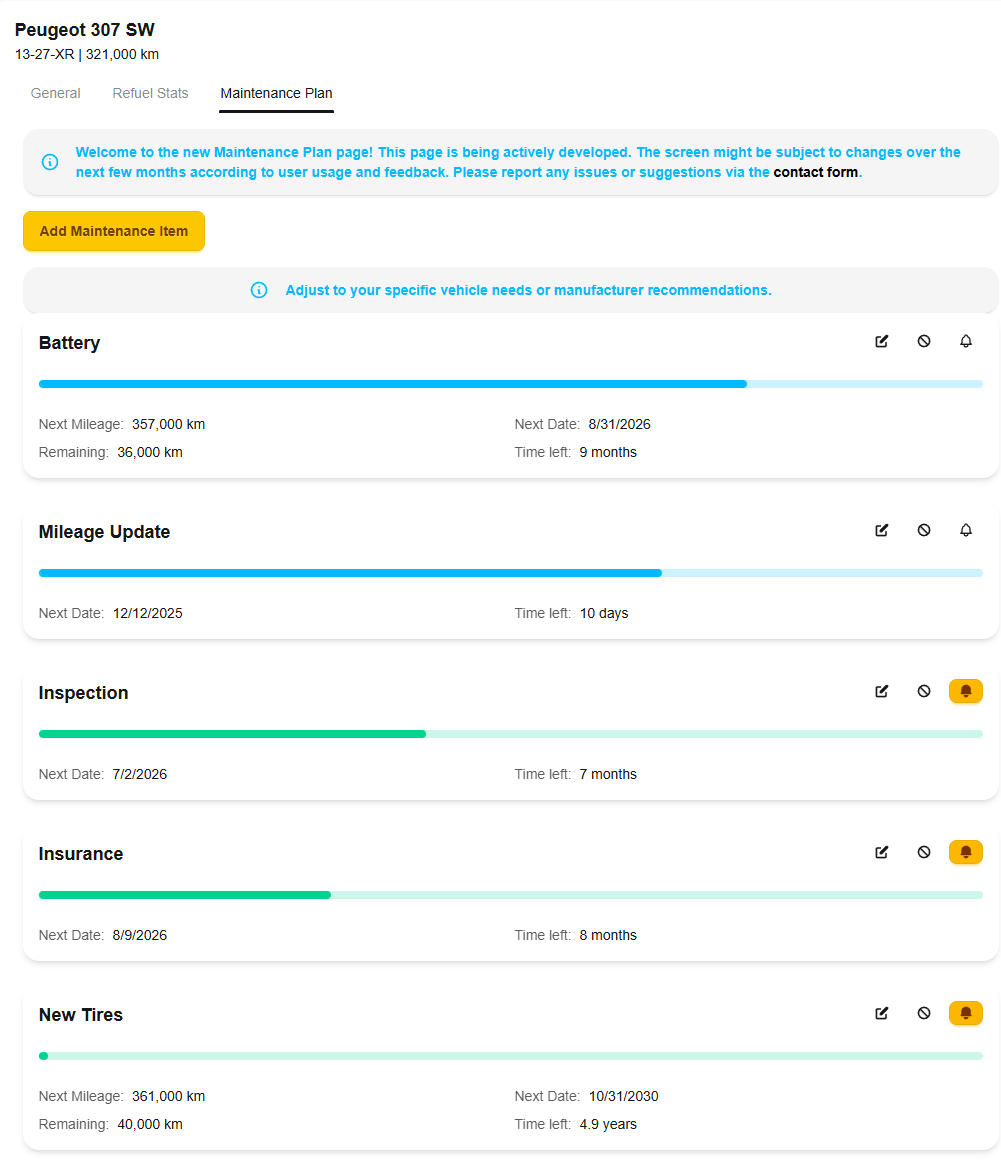1001x1161 pixels.
Task: Disable the Mileage Update item
Action: (x=923, y=530)
